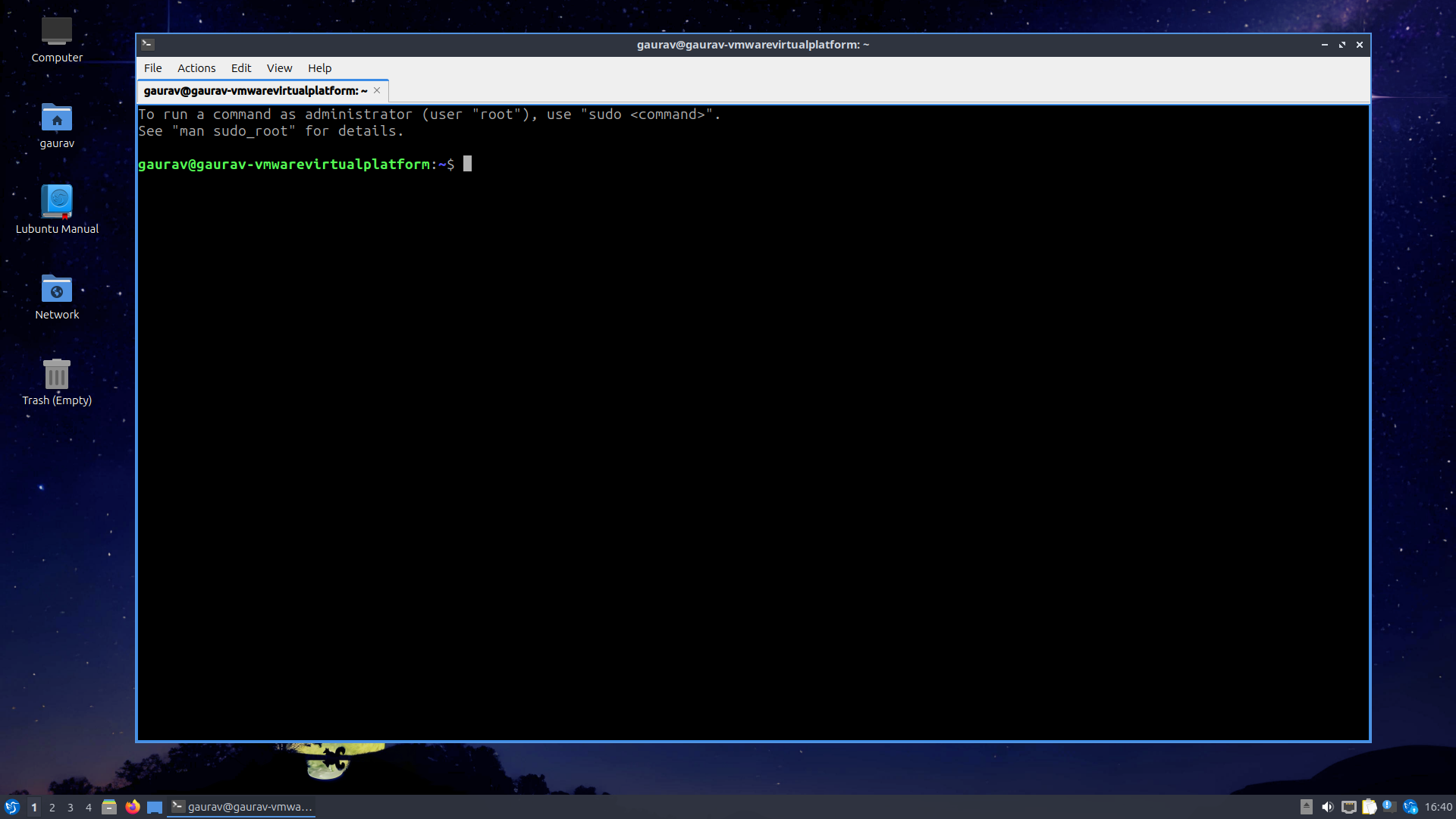This screenshot has width=1456, height=819.
Task: Click the terminal icon in the title bar
Action: click(148, 45)
